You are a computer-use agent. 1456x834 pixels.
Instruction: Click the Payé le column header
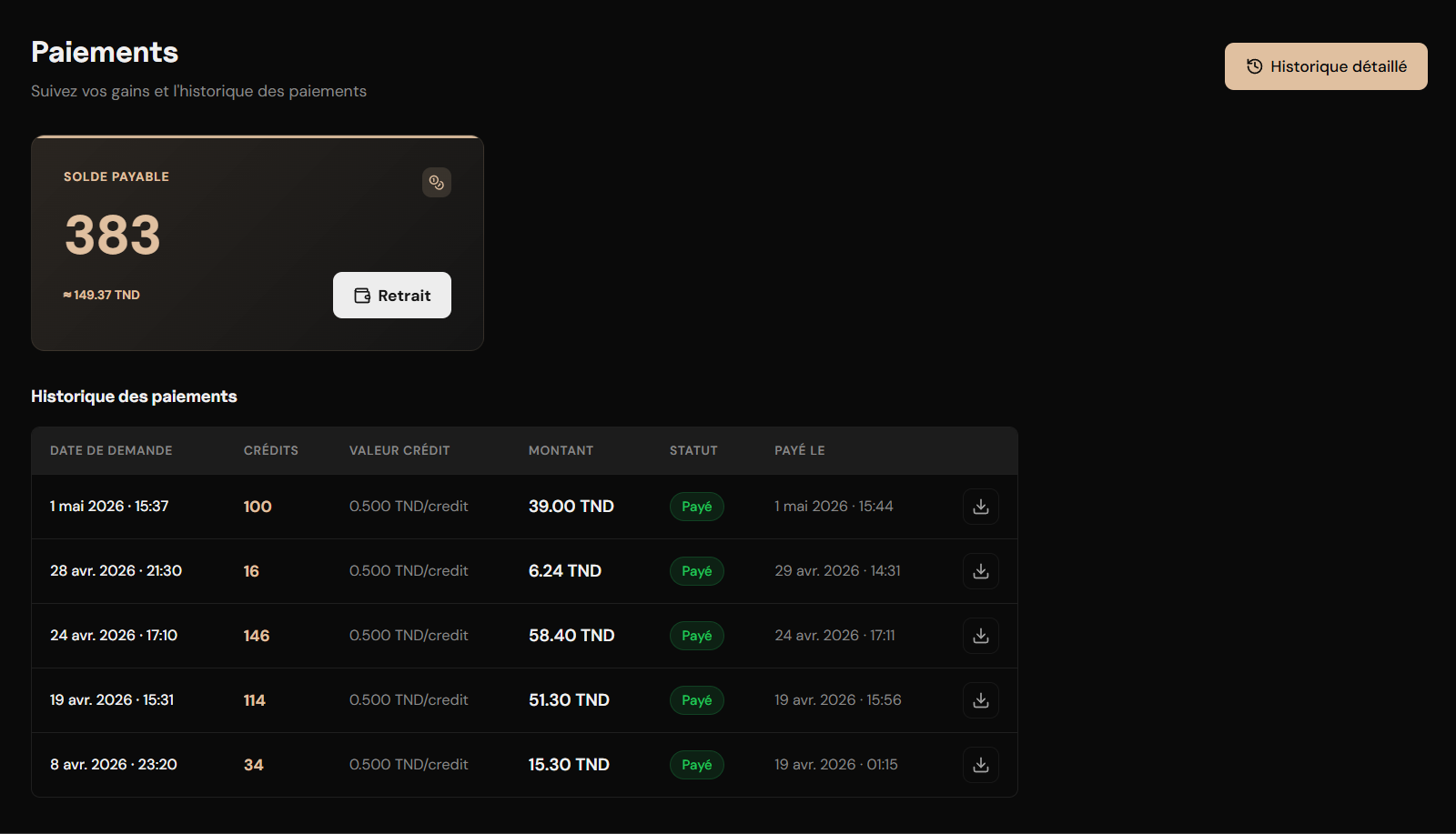click(800, 450)
